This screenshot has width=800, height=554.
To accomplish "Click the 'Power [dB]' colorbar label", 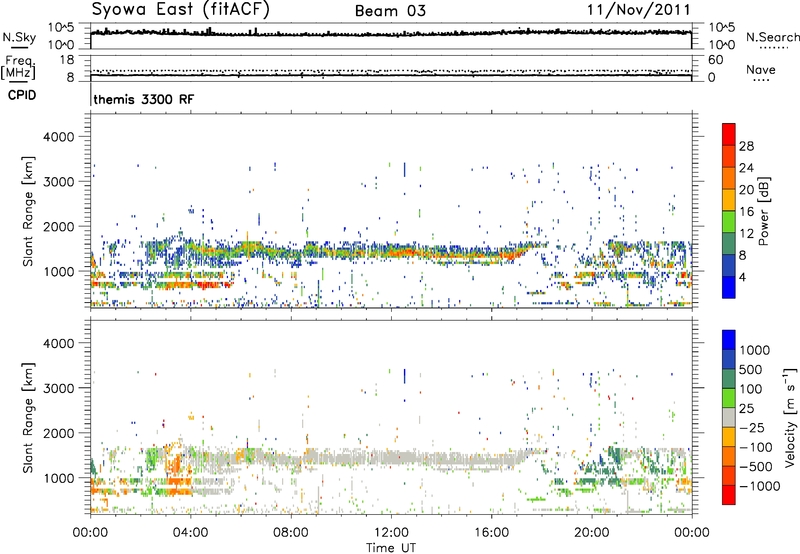I will pyautogui.click(x=763, y=211).
